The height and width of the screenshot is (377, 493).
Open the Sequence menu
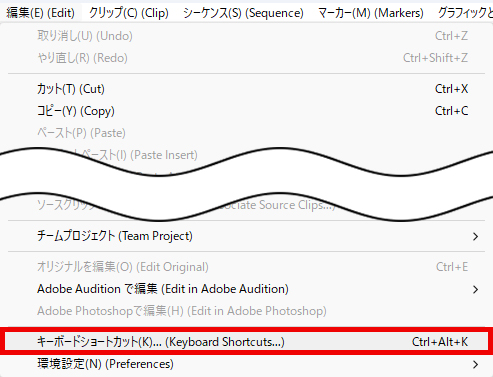coord(243,13)
